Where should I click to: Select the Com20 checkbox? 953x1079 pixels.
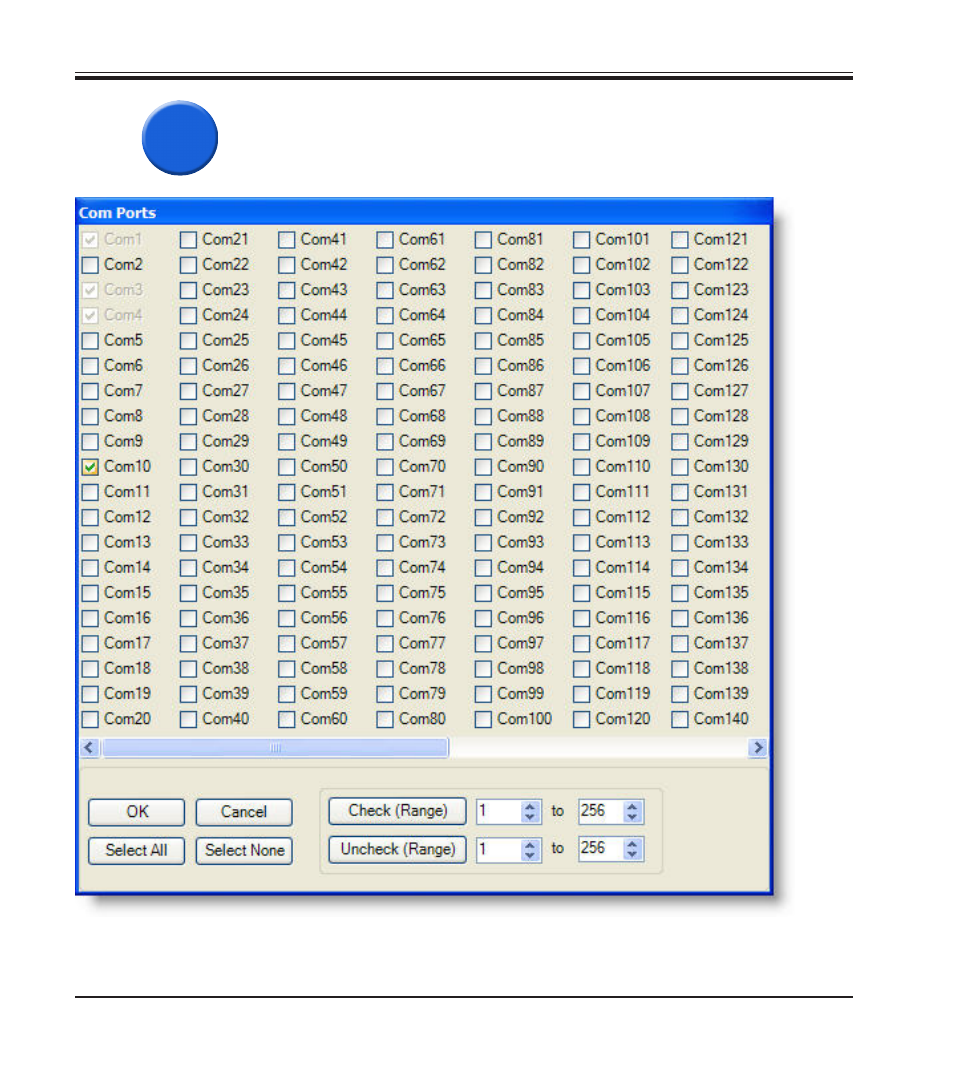click(x=90, y=719)
